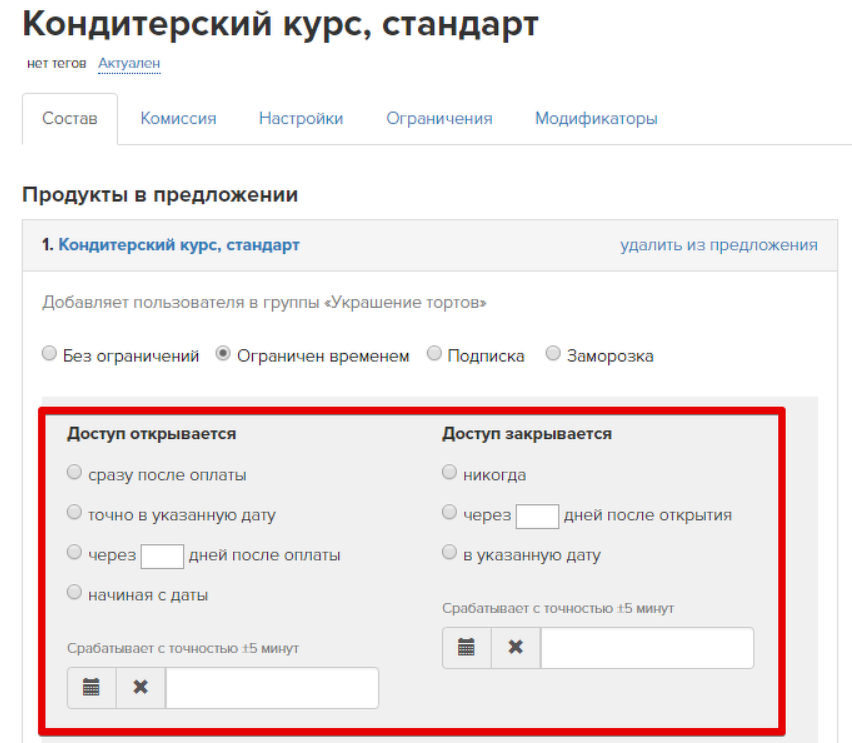This screenshot has height=743, width=852.
Task: Click удалить из предложения link
Action: coord(719,245)
